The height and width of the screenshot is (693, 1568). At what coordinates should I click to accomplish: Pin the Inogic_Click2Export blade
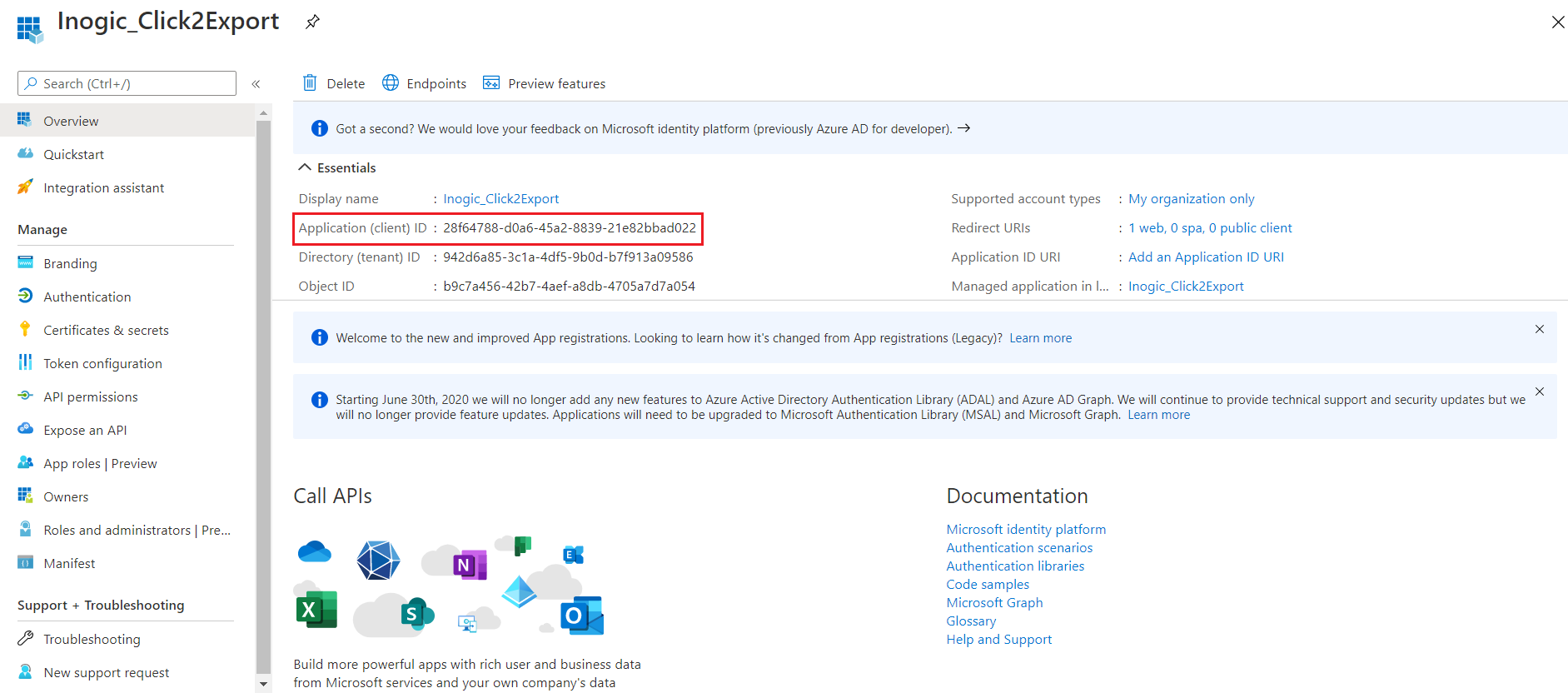point(312,22)
